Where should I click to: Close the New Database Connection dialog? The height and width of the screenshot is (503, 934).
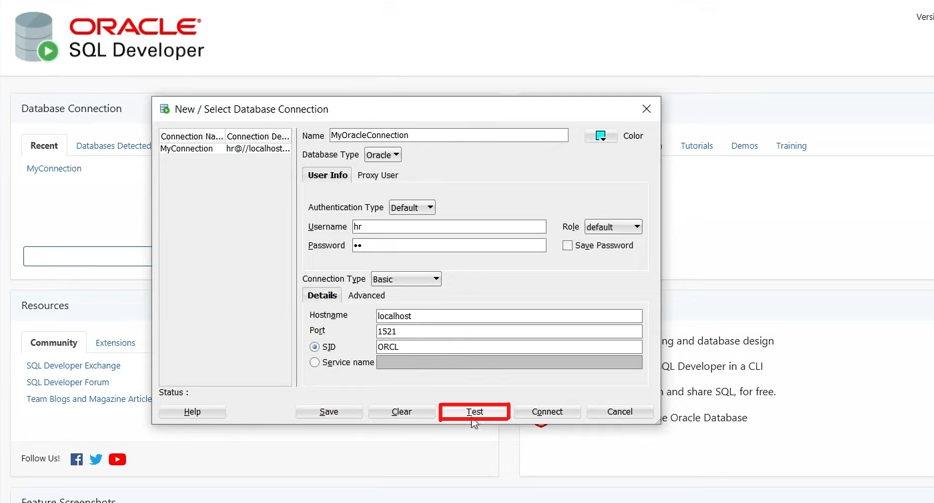[646, 109]
